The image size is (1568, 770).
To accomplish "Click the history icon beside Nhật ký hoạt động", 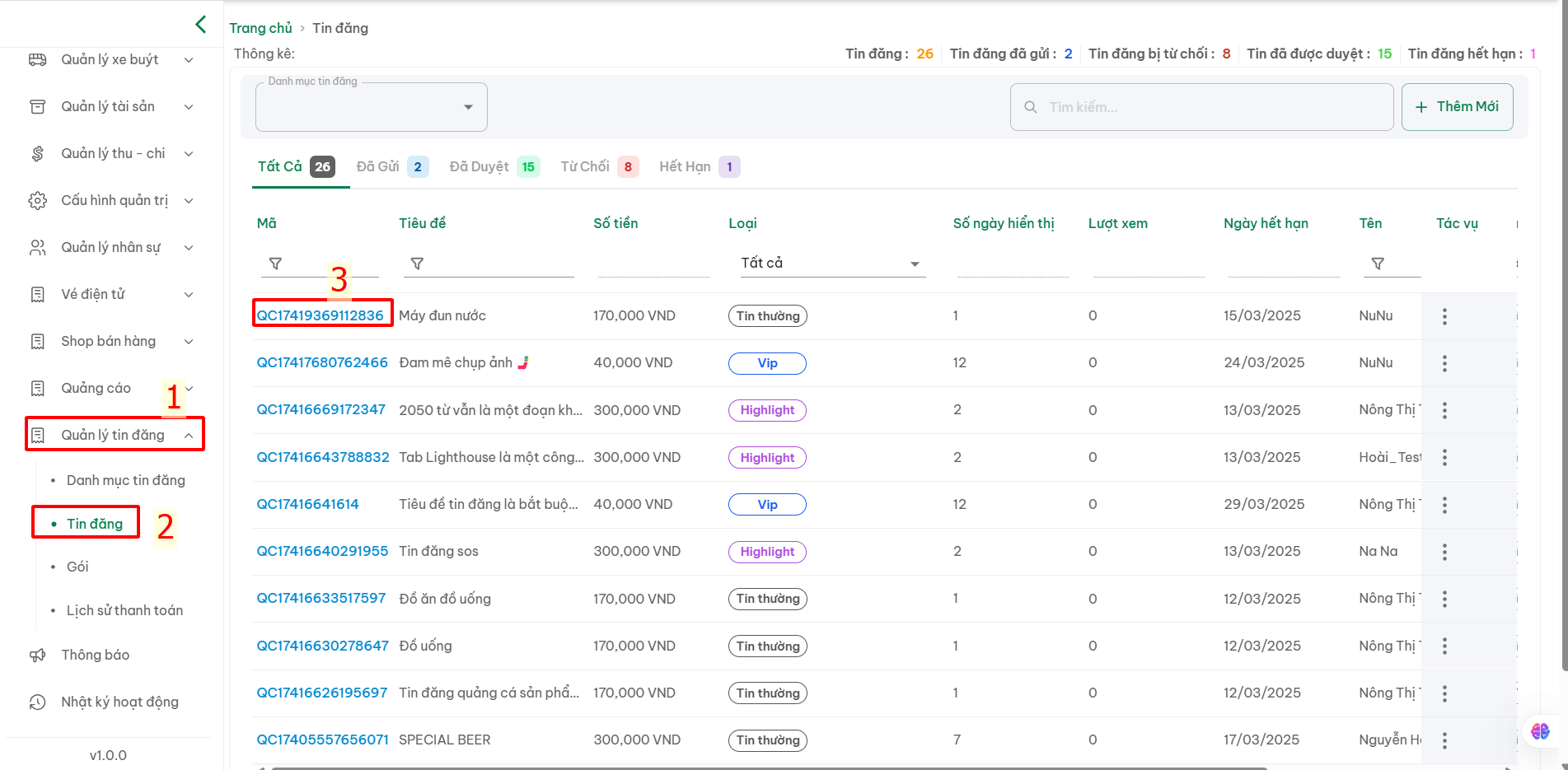I will (38, 702).
